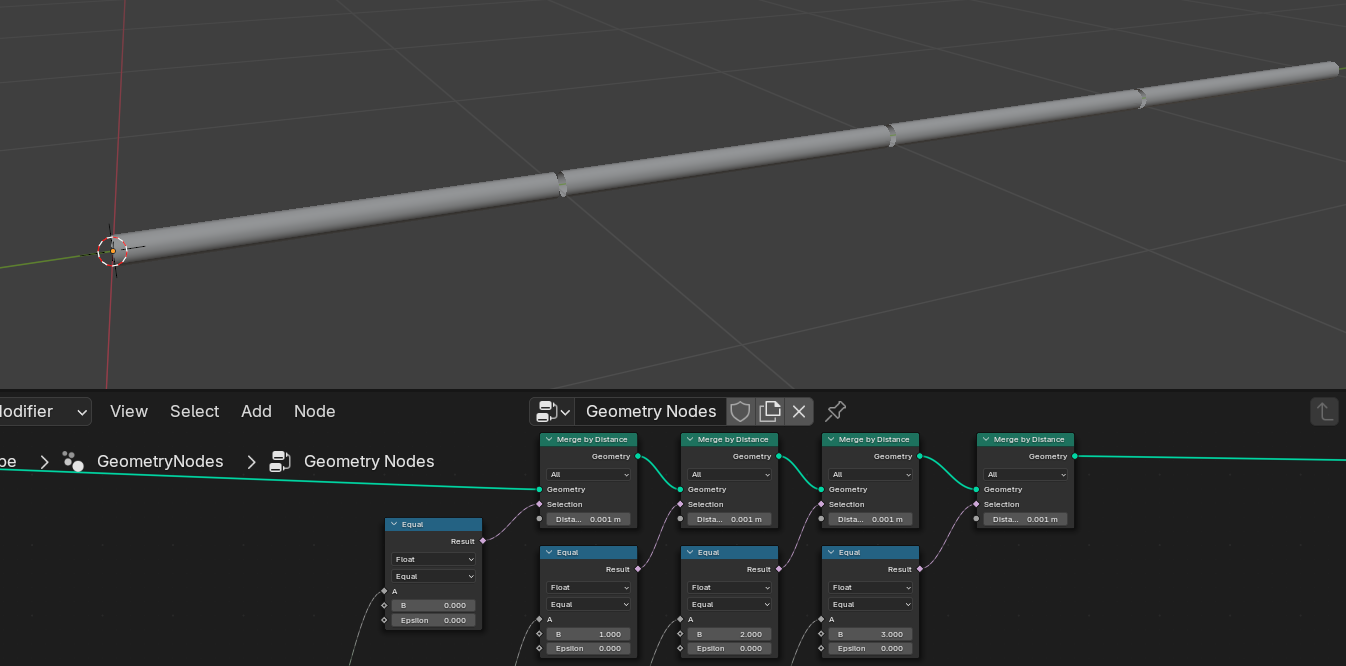This screenshot has width=1346, height=666.
Task: Unlink the Geometry Nodes datablock
Action: coord(799,411)
